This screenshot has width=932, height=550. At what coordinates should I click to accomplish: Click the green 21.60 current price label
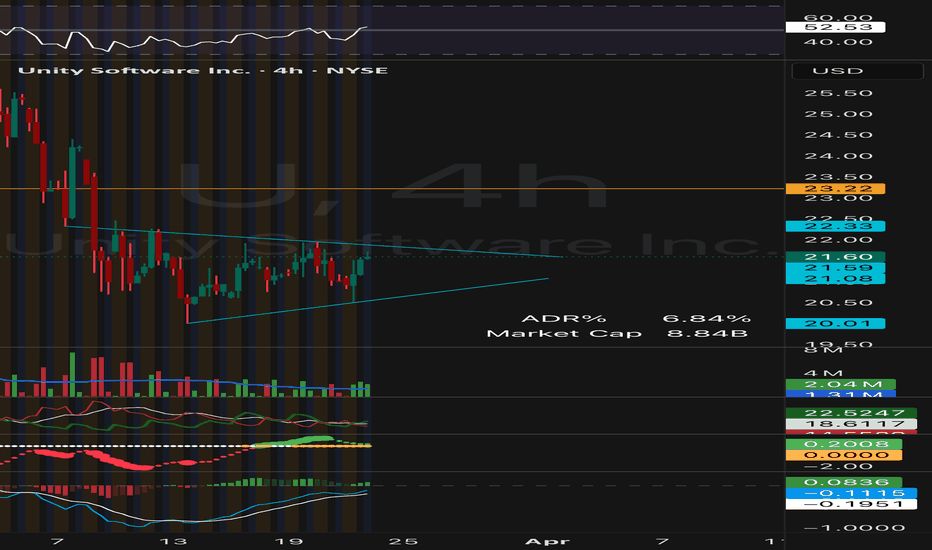[x=835, y=257]
